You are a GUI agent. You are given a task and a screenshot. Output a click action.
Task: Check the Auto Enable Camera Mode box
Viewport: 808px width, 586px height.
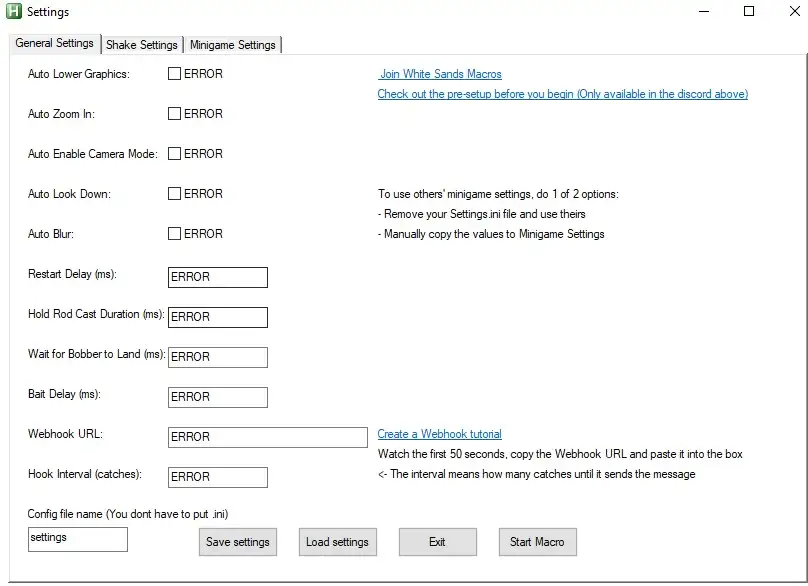(174, 154)
